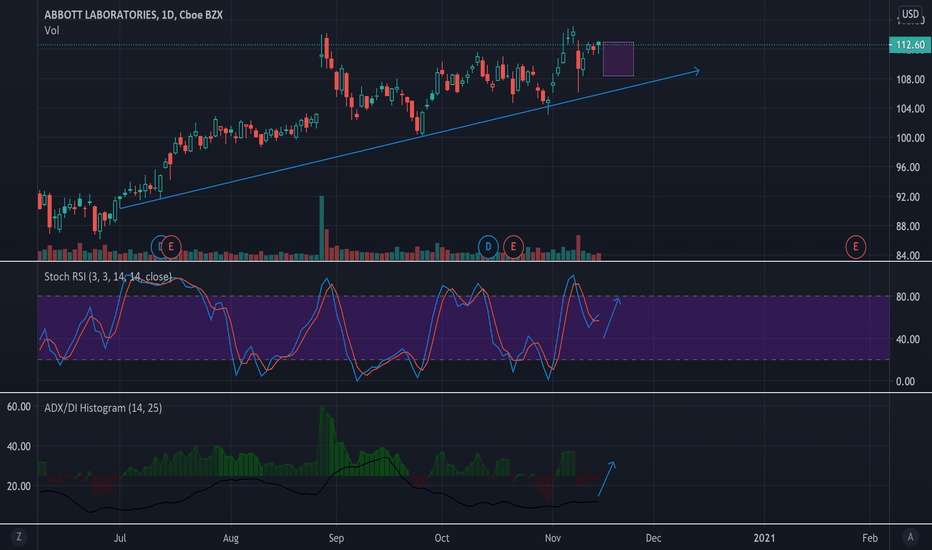This screenshot has width=932, height=550.
Task: Click the Dec label on time axis
Action: (x=653, y=538)
